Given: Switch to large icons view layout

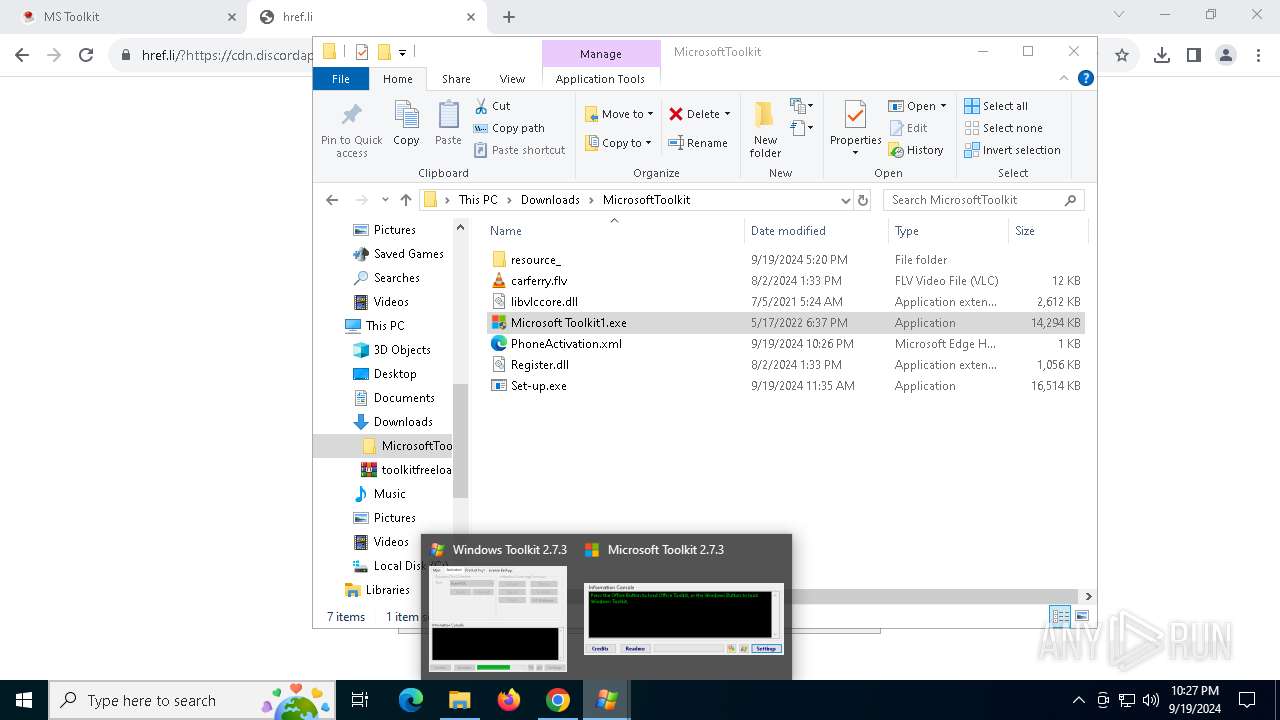Looking at the screenshot, I should [x=1081, y=617].
